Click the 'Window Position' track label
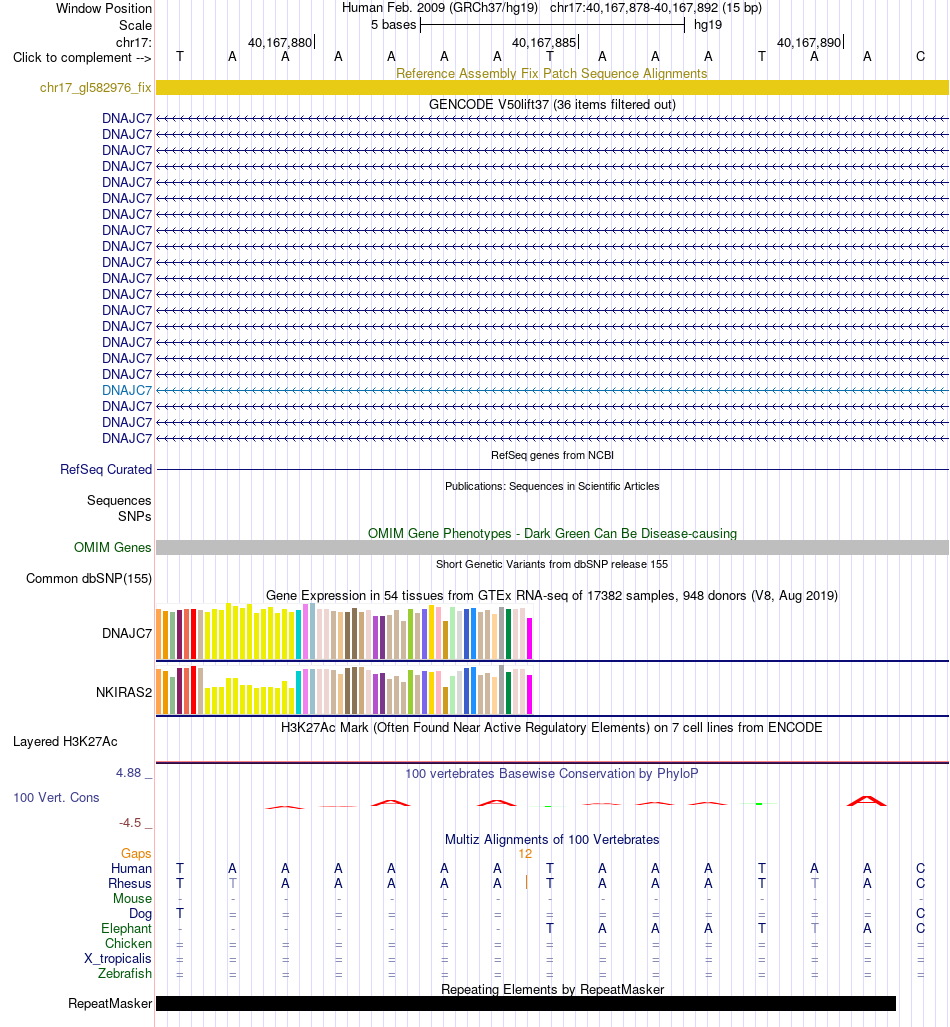The image size is (950, 1027). 104,9
